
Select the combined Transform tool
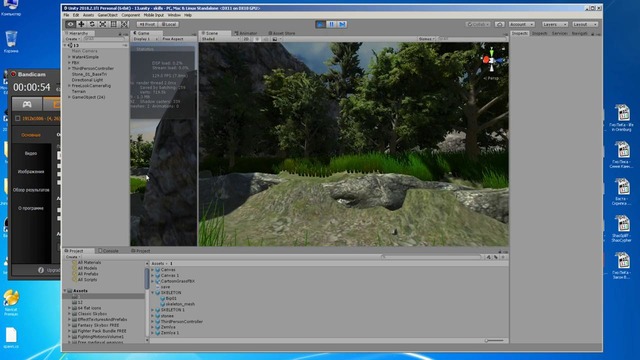[x=124, y=24]
